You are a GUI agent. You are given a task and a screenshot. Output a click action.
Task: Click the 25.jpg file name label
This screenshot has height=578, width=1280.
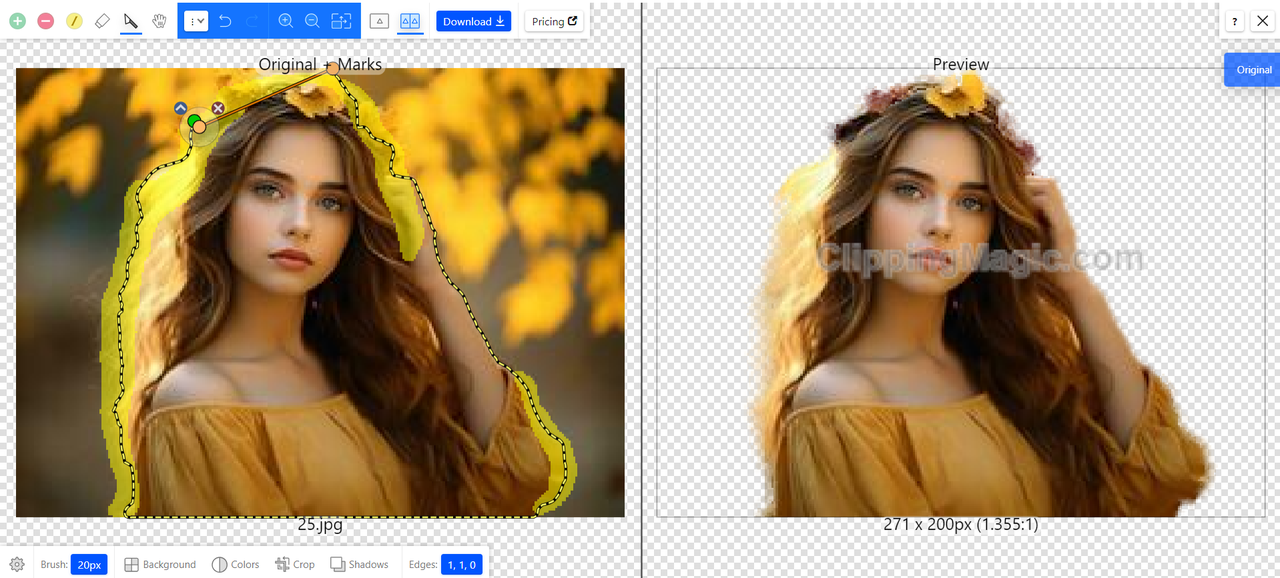pyautogui.click(x=320, y=524)
